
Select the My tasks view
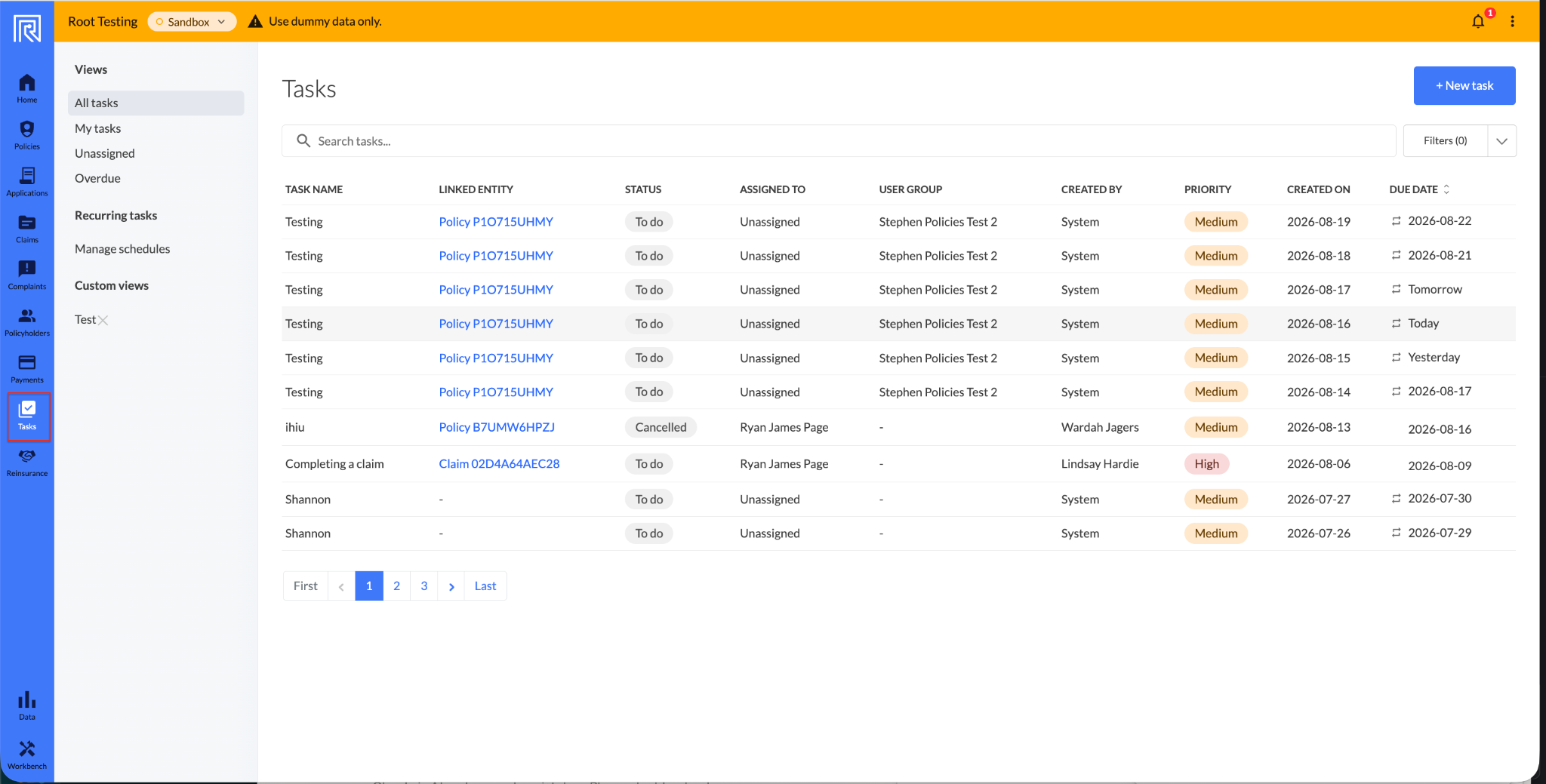97,128
